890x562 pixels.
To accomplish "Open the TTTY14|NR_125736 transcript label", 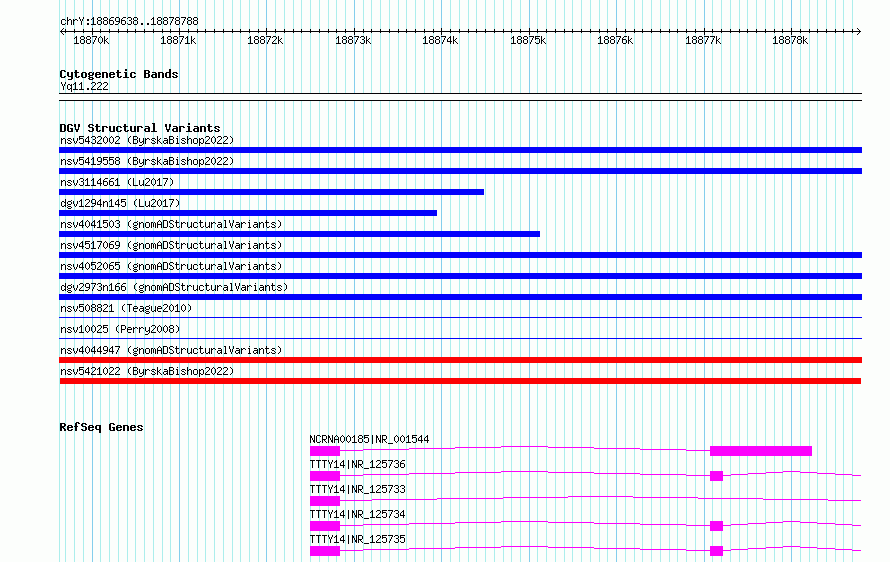I will click(x=358, y=464).
